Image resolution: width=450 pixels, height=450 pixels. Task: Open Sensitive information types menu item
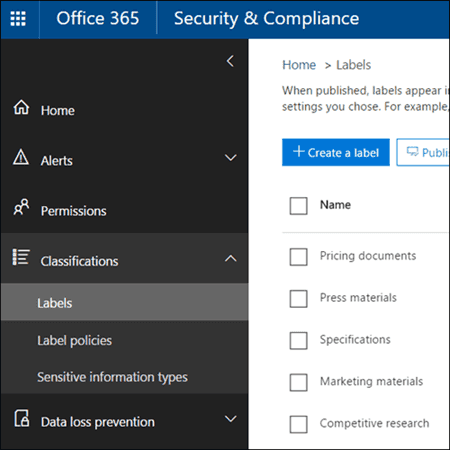[112, 377]
